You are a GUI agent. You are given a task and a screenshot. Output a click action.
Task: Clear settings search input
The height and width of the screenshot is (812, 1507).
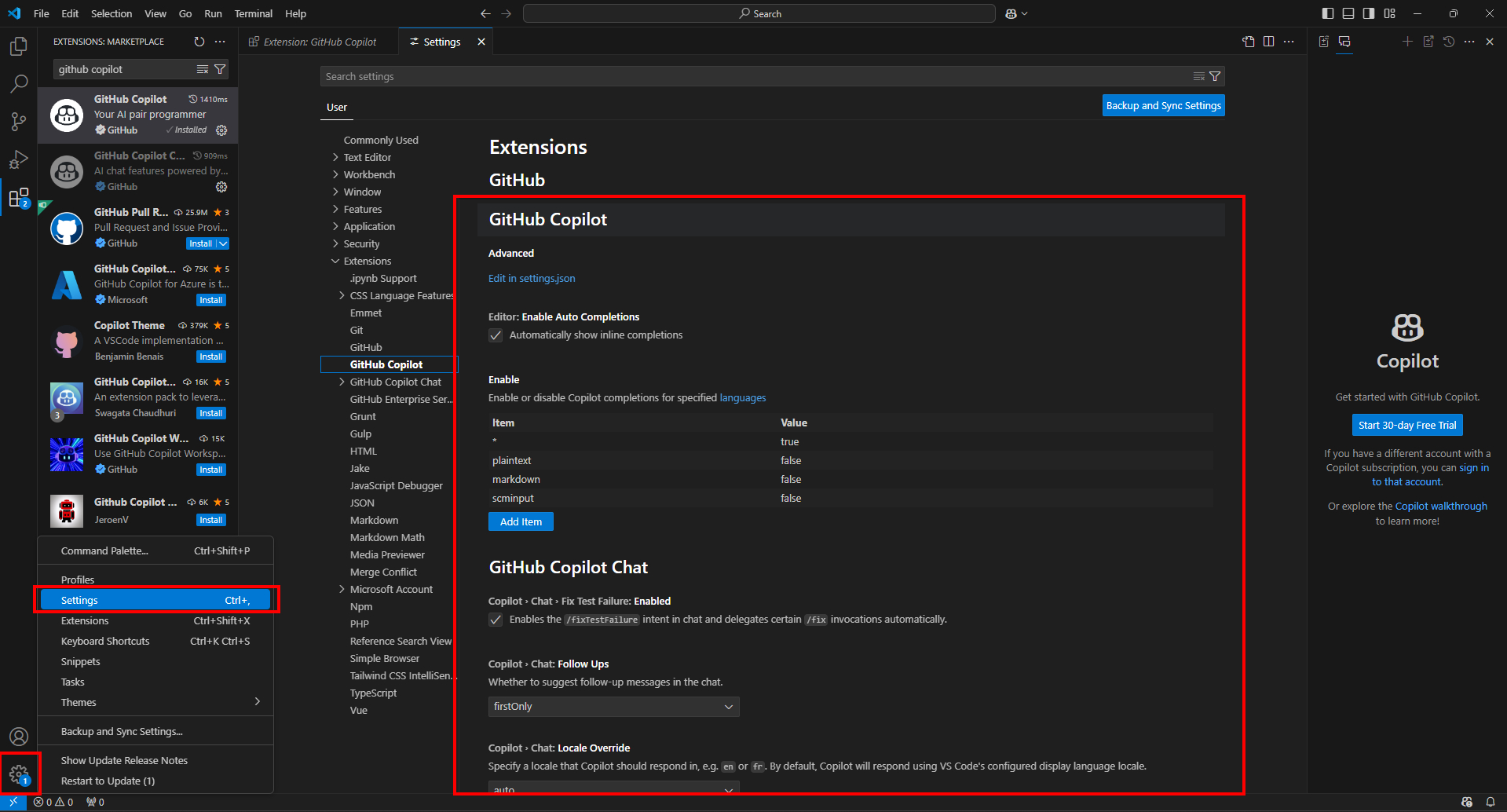pos(1199,76)
